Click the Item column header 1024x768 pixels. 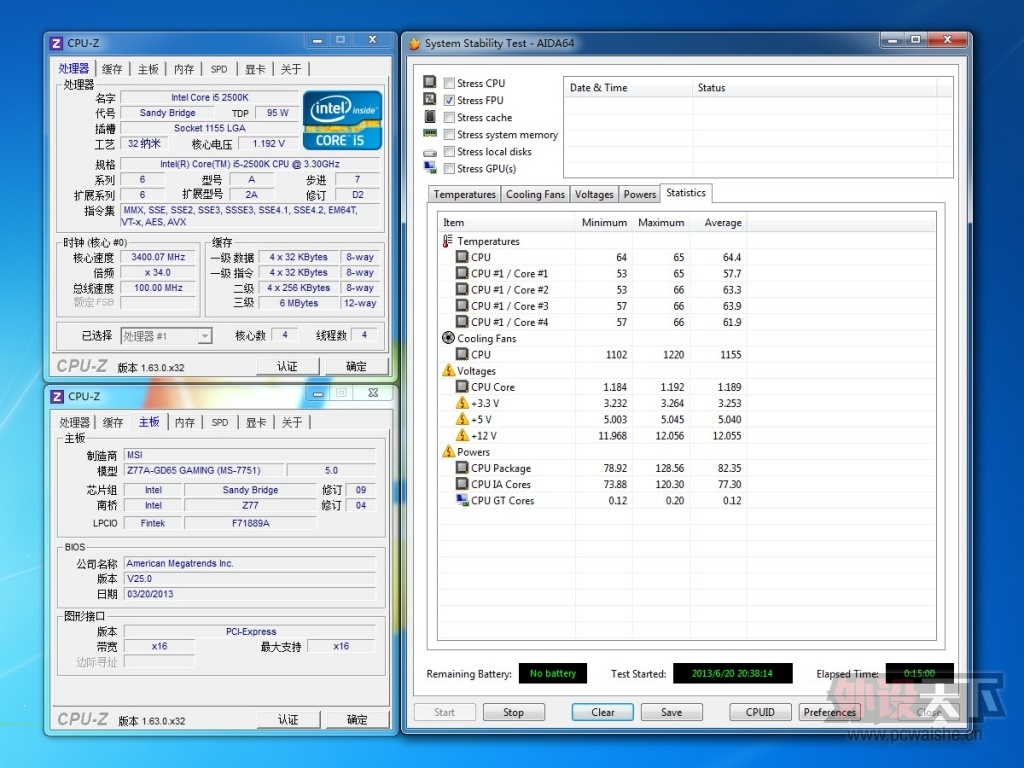click(x=506, y=222)
